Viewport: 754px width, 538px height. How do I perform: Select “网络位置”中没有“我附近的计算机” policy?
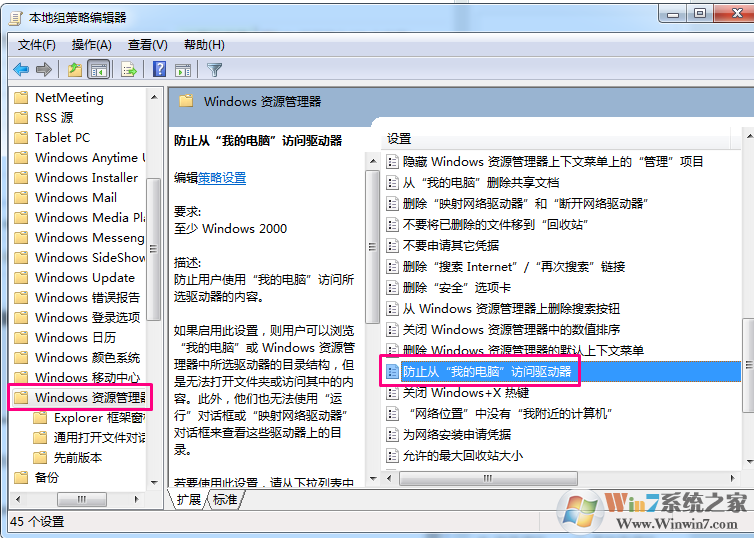510,413
